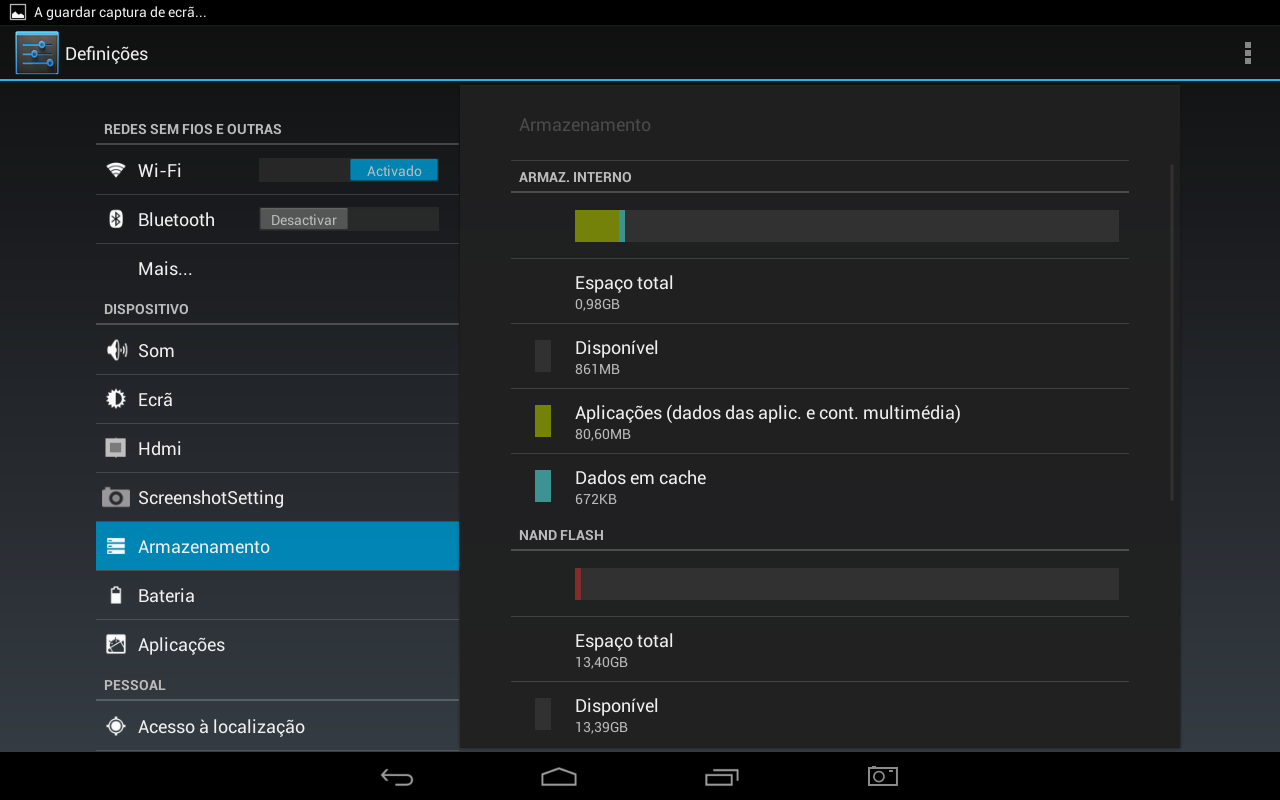The height and width of the screenshot is (800, 1280).
Task: Open the Bateria settings entry
Action: (277, 595)
